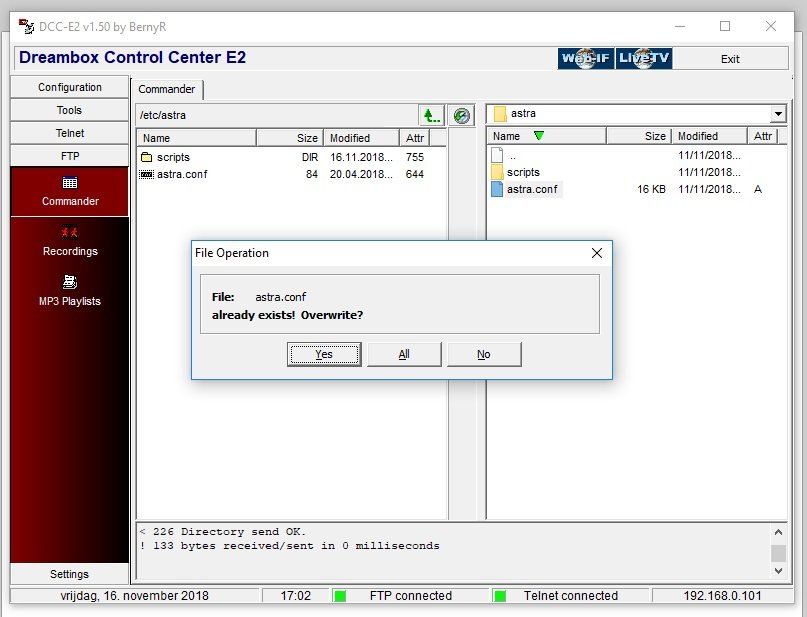The image size is (807, 617).
Task: Select the Commander icon in the sidebar
Action: (x=70, y=183)
